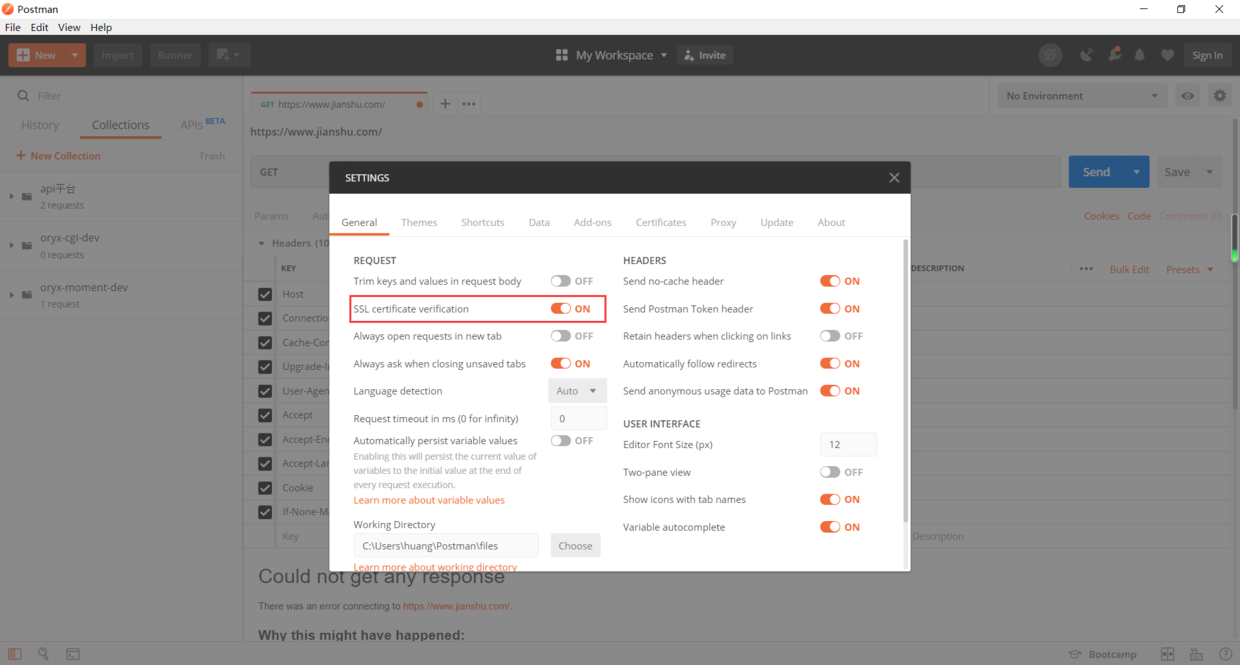Click the search magnifier icon in Filter box
The height and width of the screenshot is (665, 1240).
coord(23,96)
